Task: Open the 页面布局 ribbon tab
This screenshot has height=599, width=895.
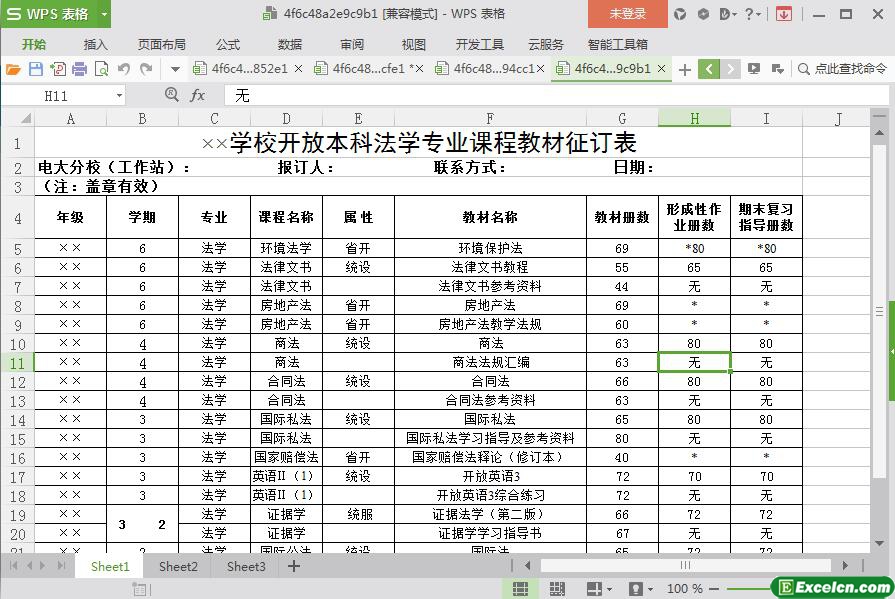Action: [x=162, y=45]
